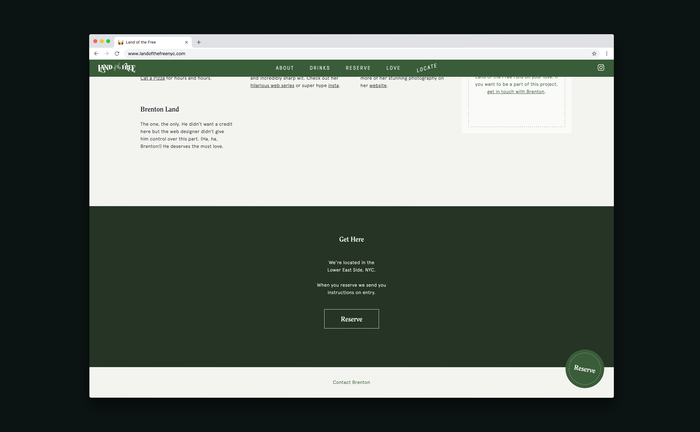Click the Land of the Free logo
This screenshot has height=432, width=700.
(116, 68)
